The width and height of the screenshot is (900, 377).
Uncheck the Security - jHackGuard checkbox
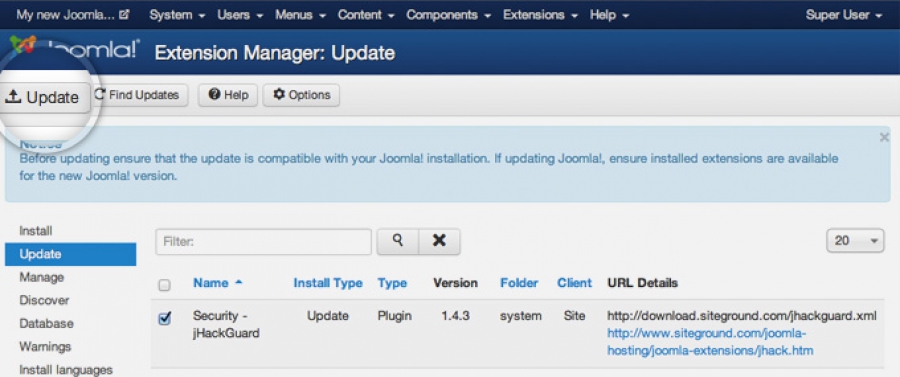(164, 319)
